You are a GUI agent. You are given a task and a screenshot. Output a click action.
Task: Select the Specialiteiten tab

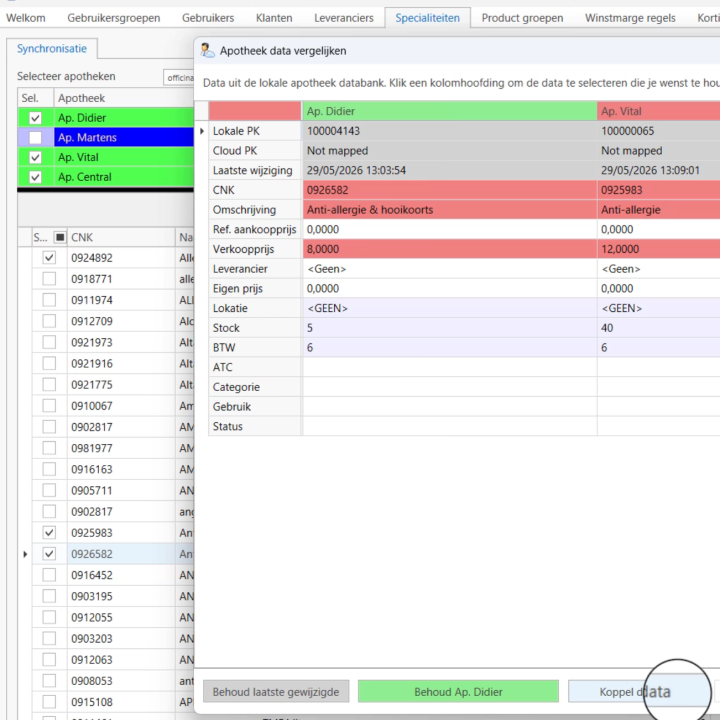coord(428,18)
